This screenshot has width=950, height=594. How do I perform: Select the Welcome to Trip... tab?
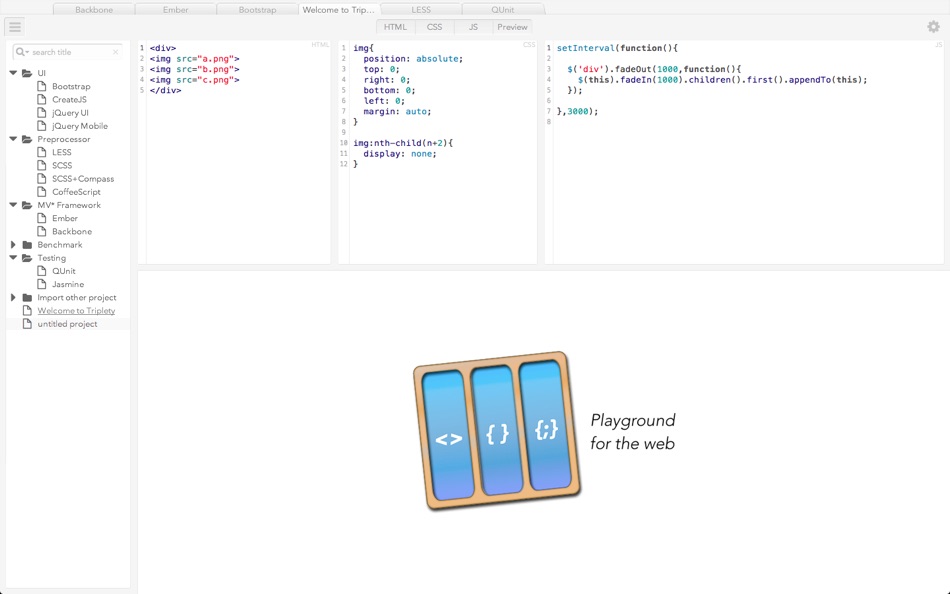pos(339,10)
